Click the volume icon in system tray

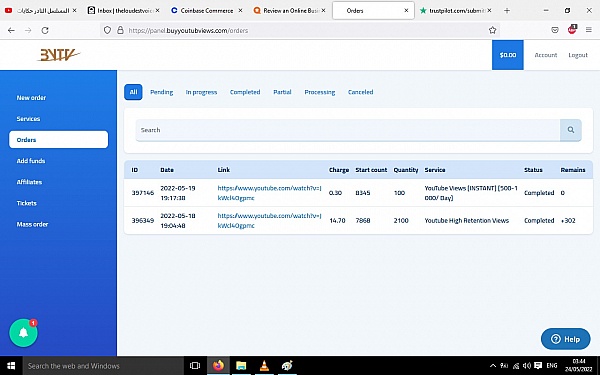[x=526, y=366]
